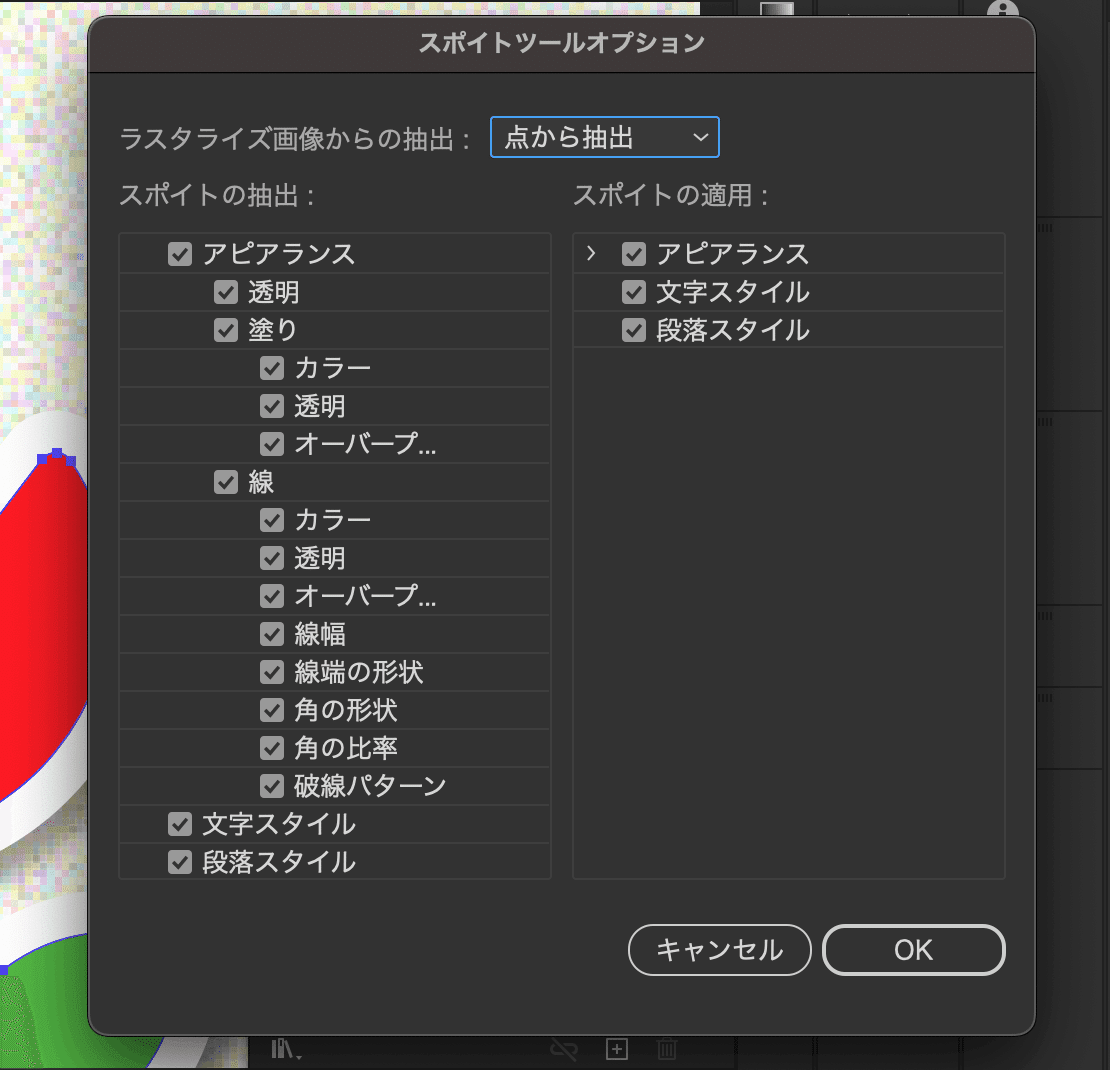This screenshot has height=1070, width=1110.
Task: Toggle the 破線パターン checkbox
Action: (272, 786)
